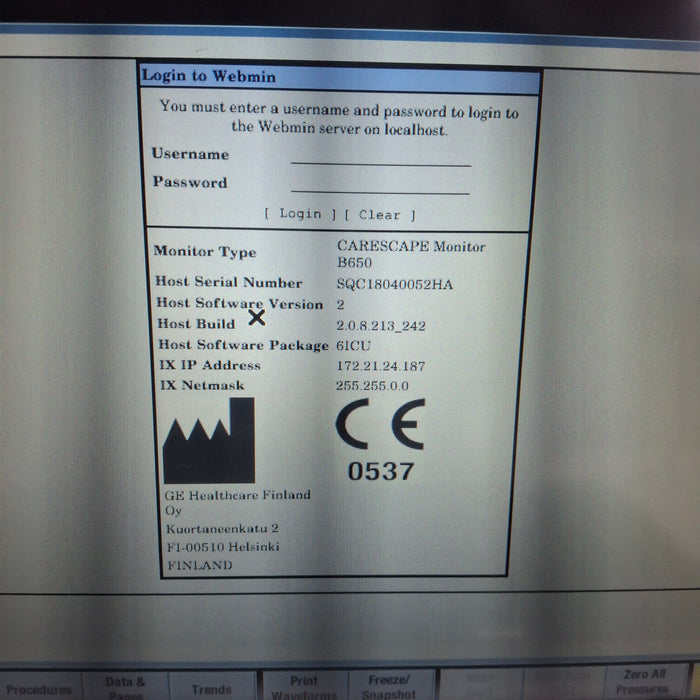Click the black X marker near Host Build
700x700 pixels.
[257, 318]
